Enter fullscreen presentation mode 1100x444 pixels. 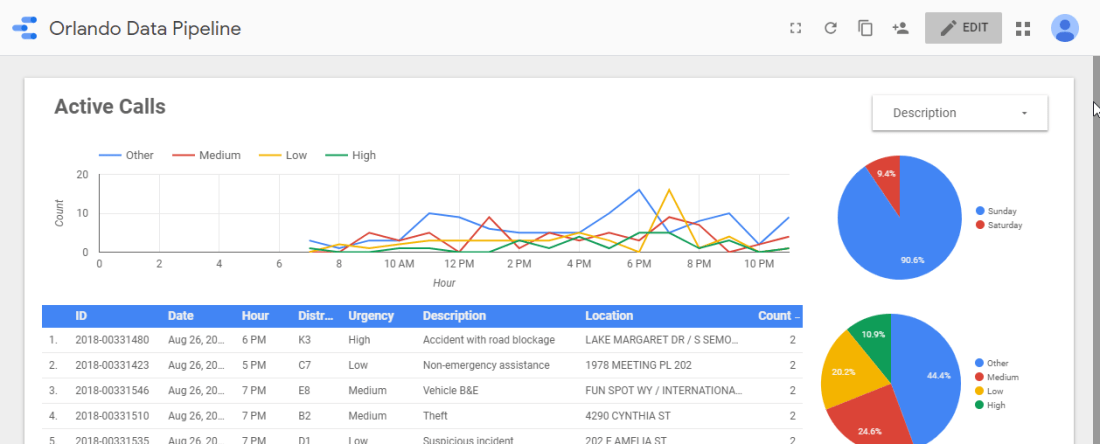point(796,28)
